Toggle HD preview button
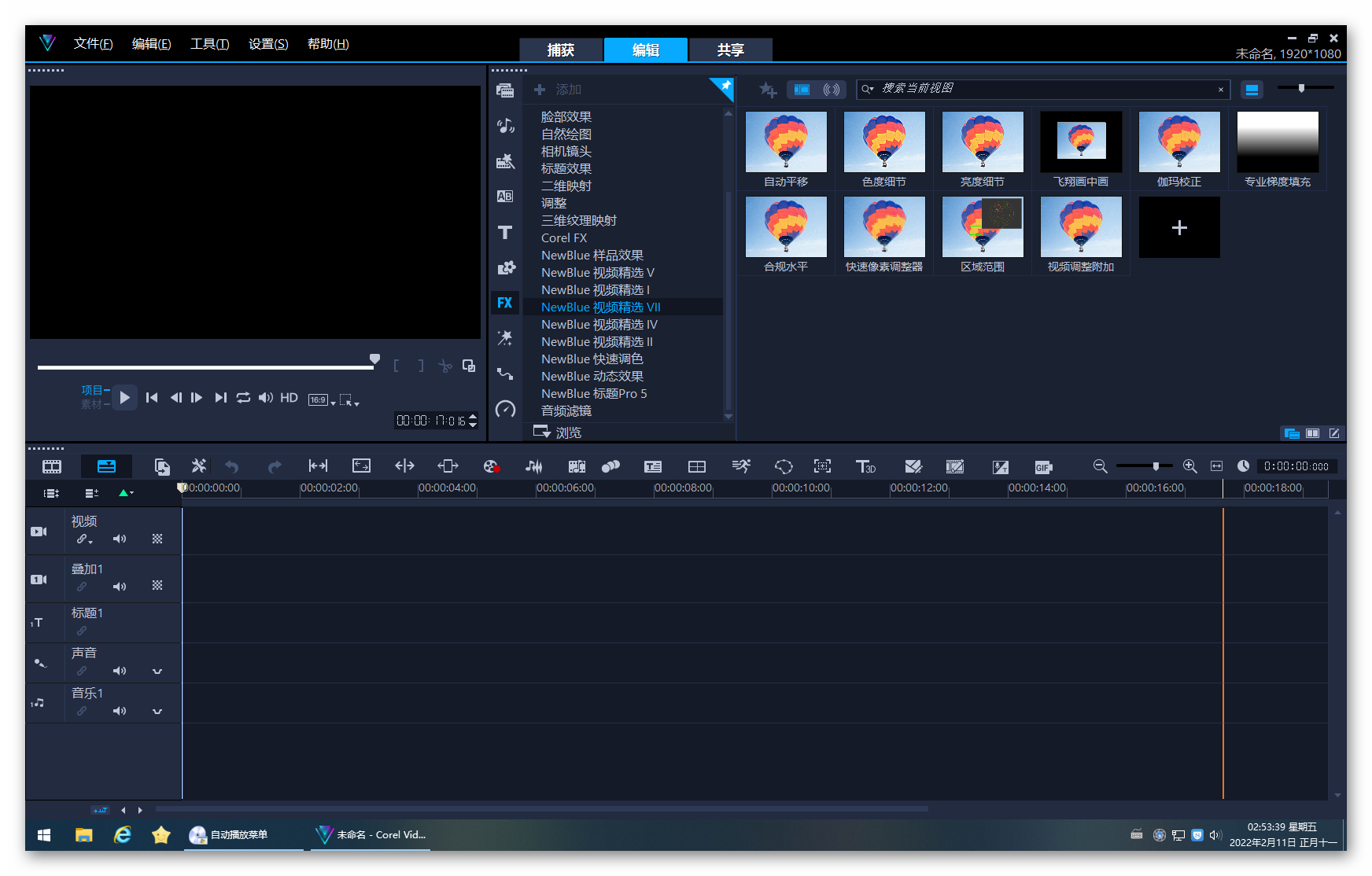The height and width of the screenshot is (876, 1372). pos(289,398)
